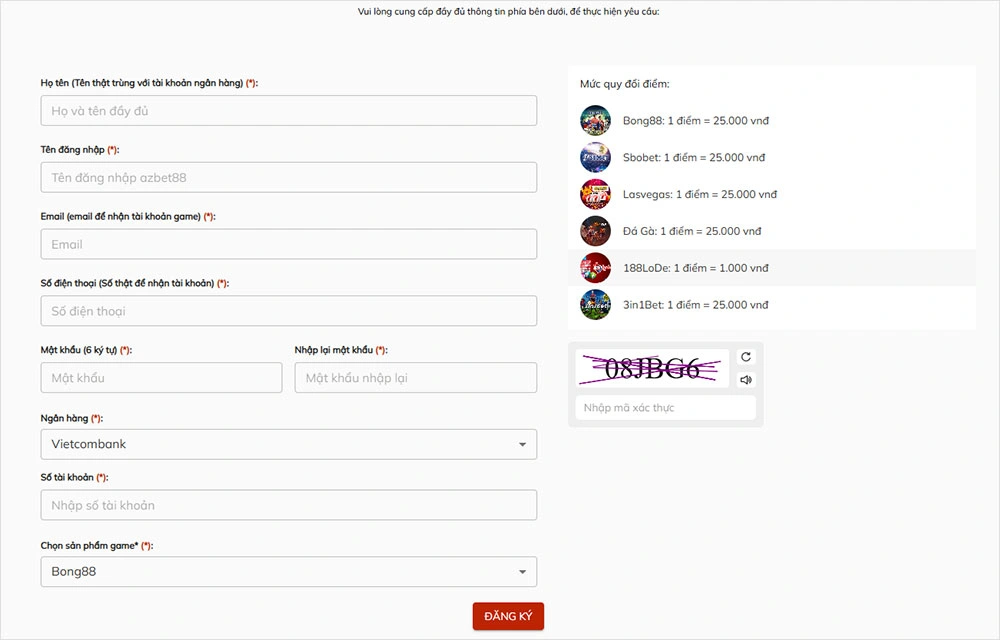Click the ĐĂNG KÝ button
1000x640 pixels.
[508, 616]
